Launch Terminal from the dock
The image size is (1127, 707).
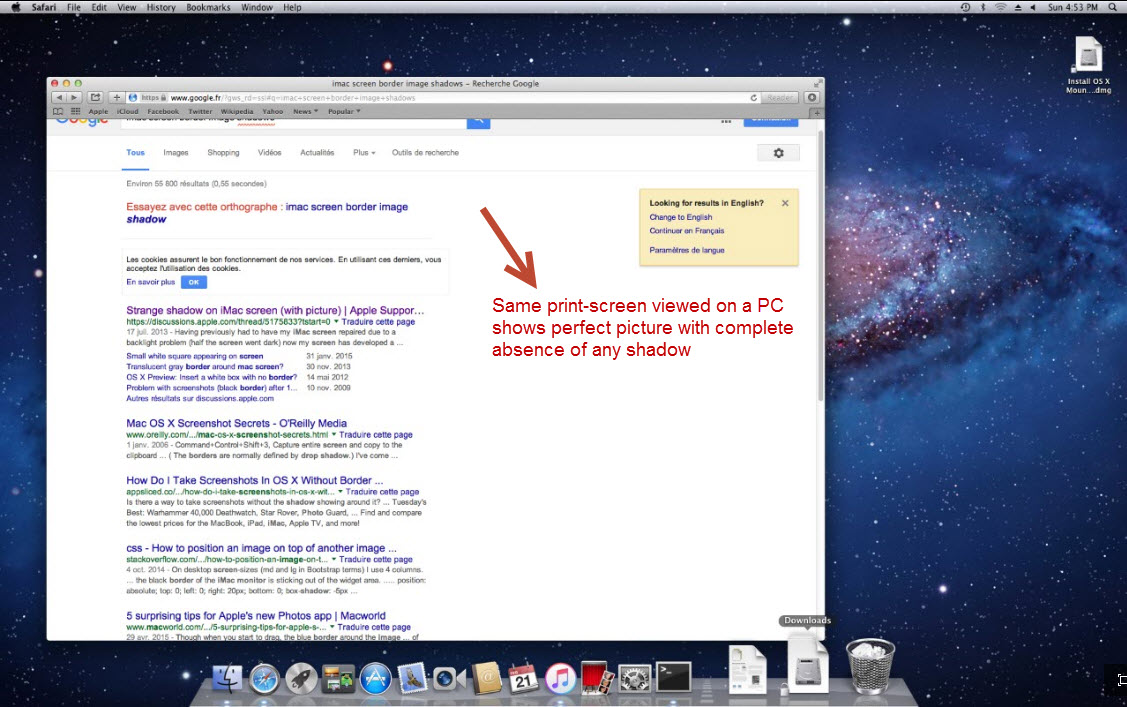pos(673,678)
